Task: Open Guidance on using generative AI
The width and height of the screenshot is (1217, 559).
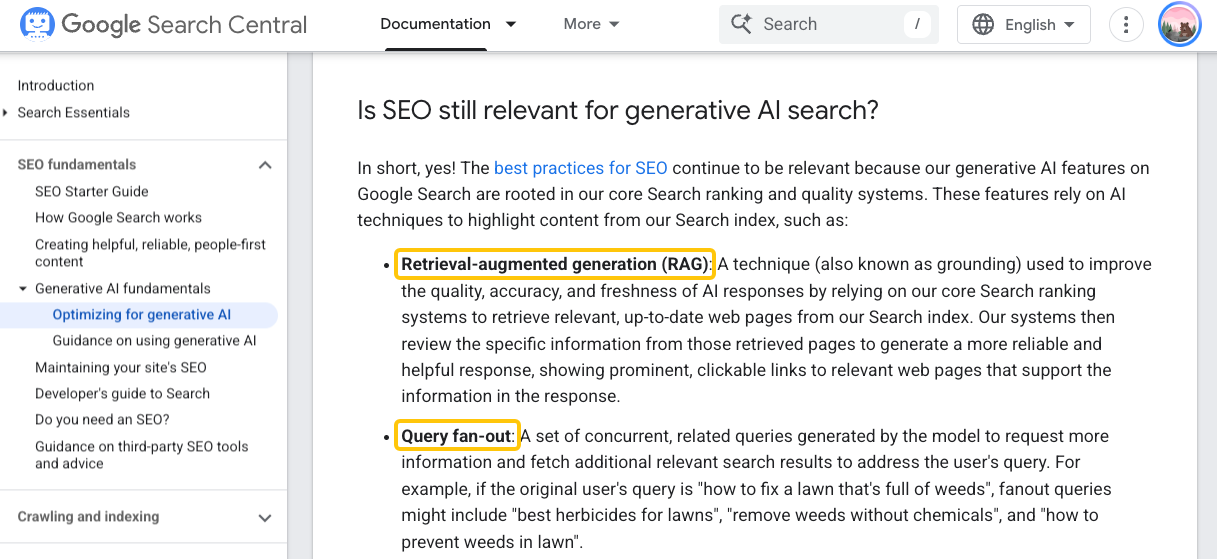Action: tap(154, 341)
